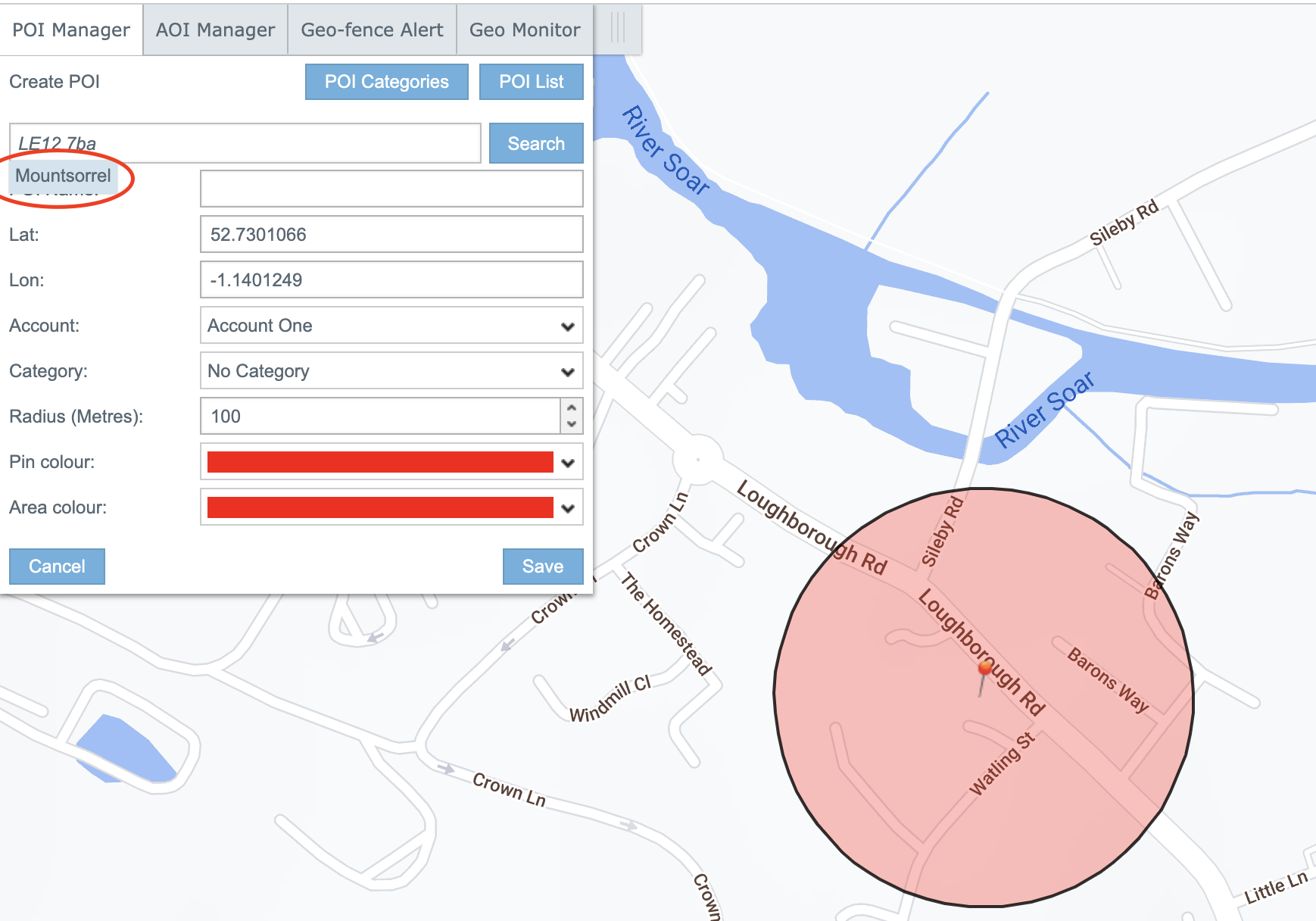The width and height of the screenshot is (1316, 921).
Task: Open the Account dropdown
Action: pos(391,326)
